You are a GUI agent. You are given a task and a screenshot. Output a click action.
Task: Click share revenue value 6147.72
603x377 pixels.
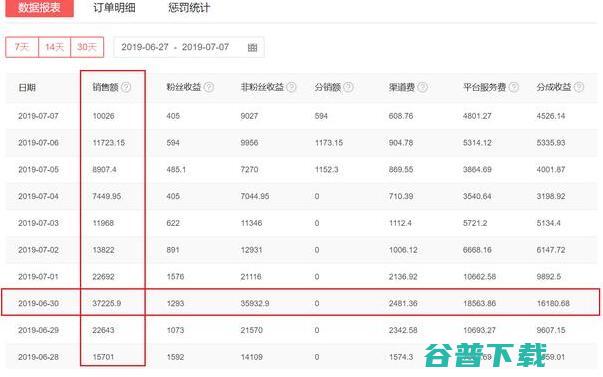[551, 250]
